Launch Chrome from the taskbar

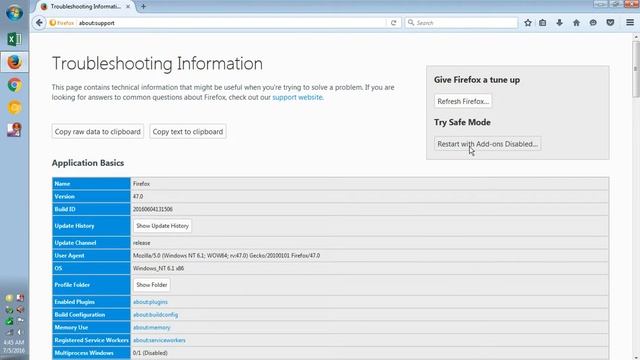click(x=14, y=85)
